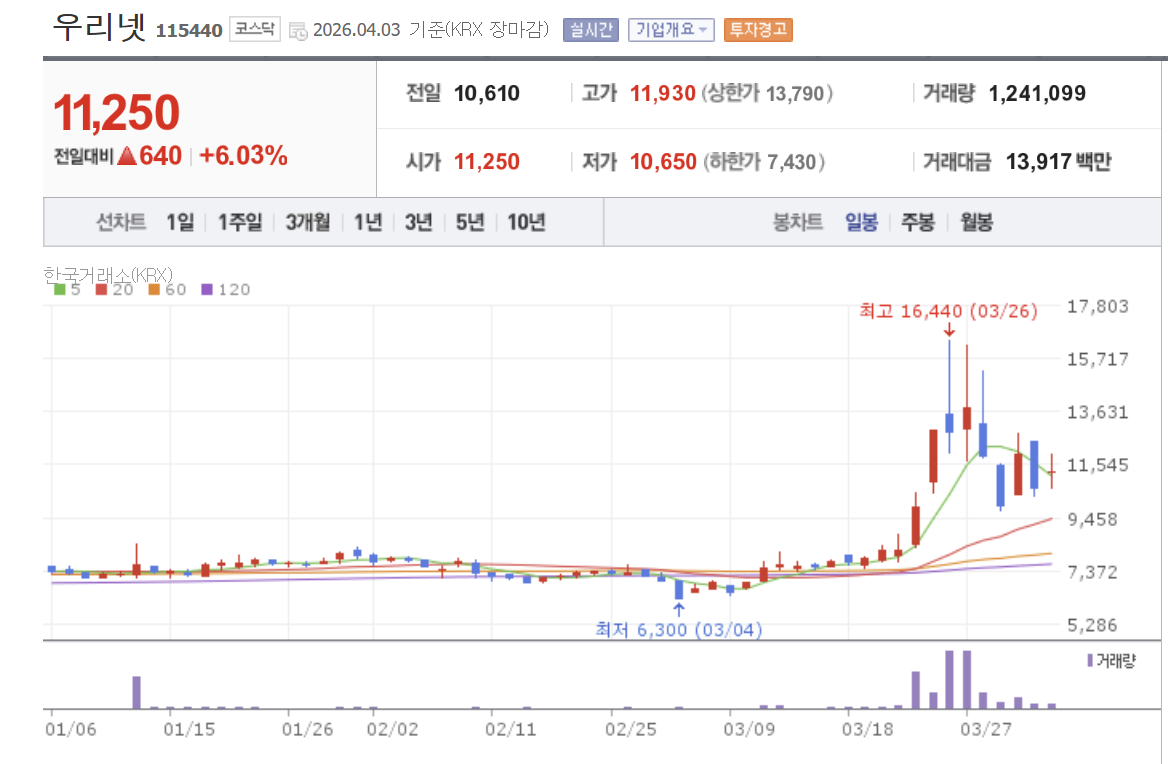The height and width of the screenshot is (764, 1168).
Task: Click the stock code 115440
Action: [189, 31]
